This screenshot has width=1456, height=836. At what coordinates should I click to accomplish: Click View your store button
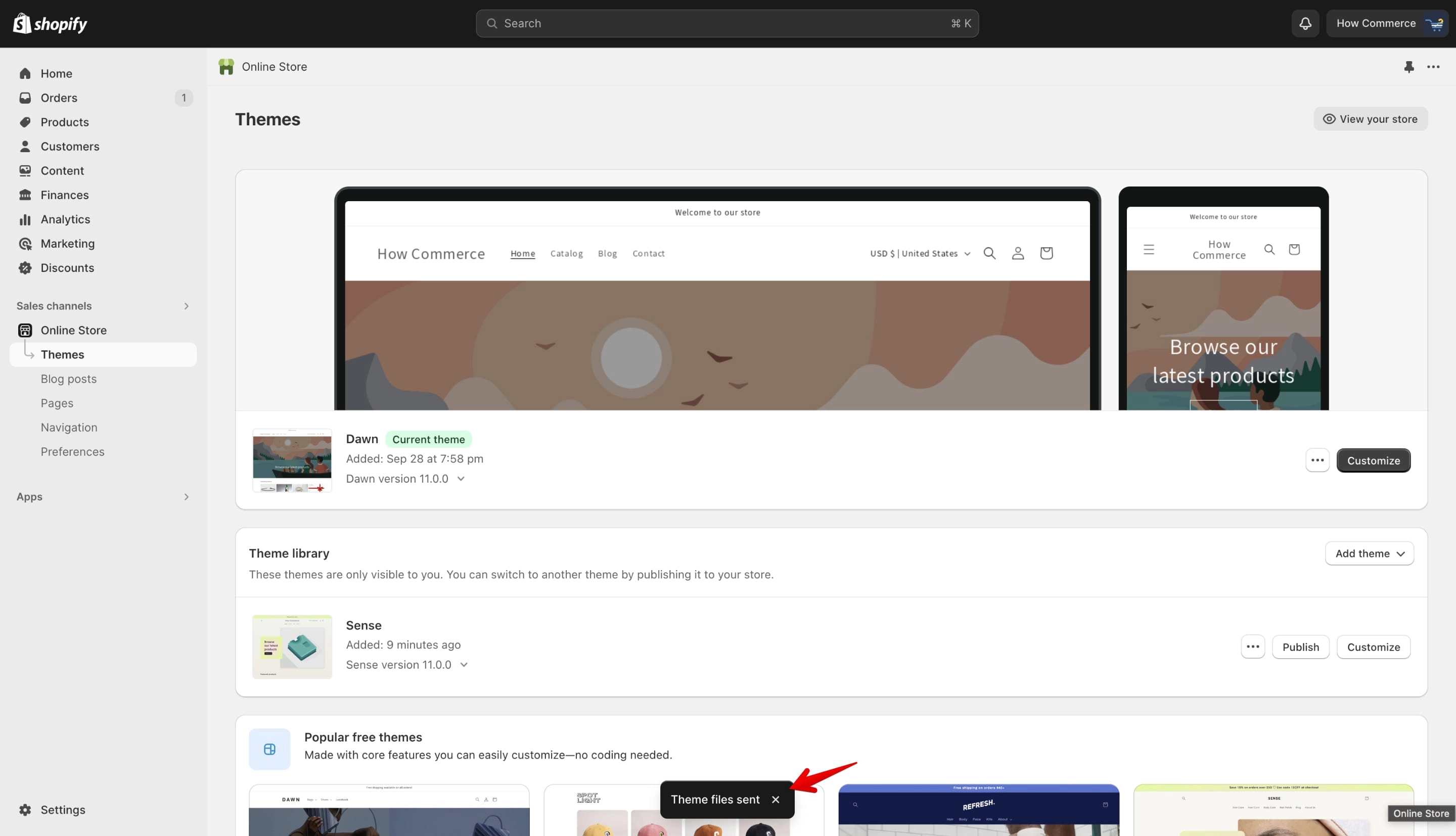1371,119
